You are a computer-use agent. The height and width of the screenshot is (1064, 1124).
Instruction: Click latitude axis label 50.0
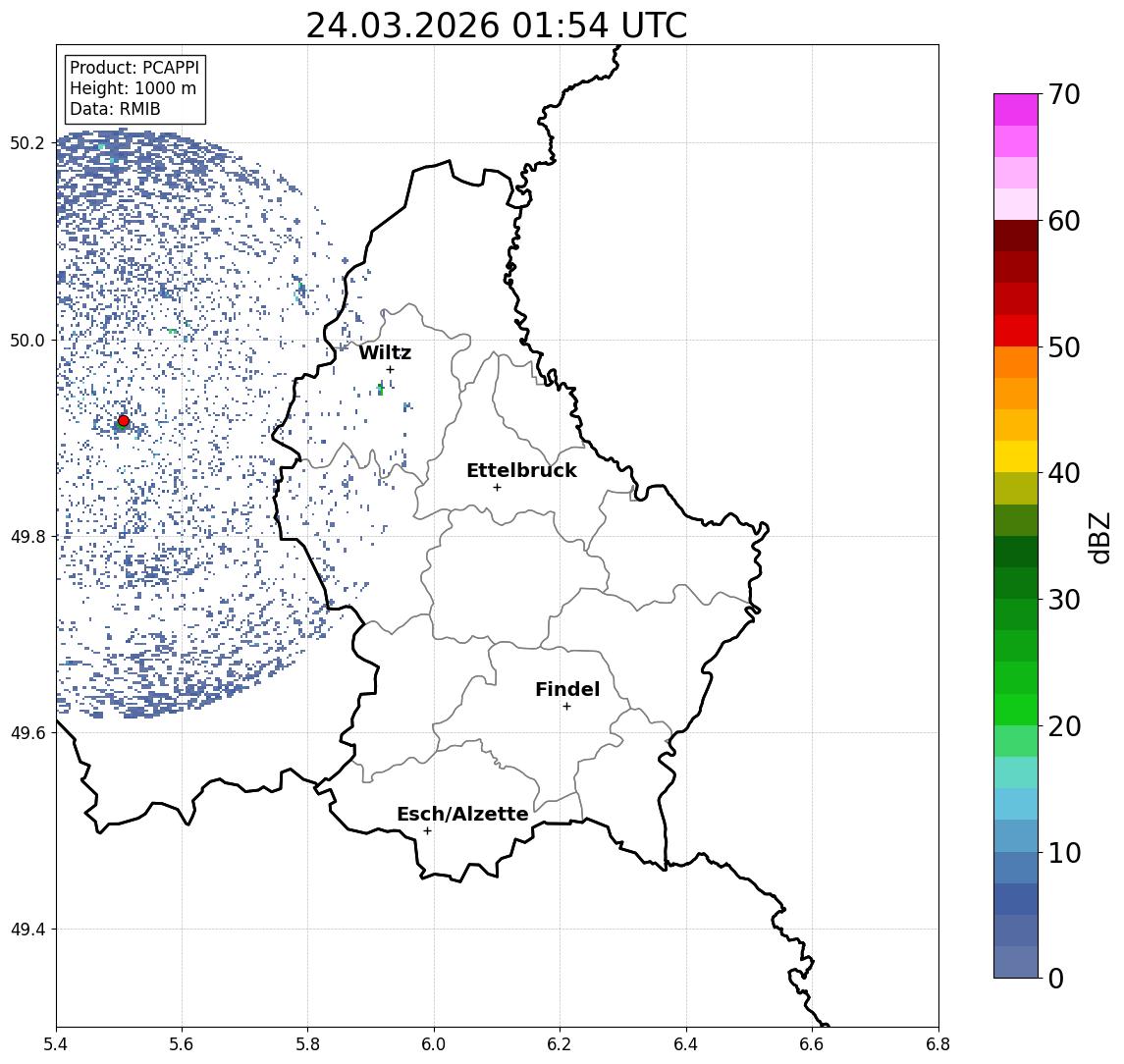tap(27, 340)
